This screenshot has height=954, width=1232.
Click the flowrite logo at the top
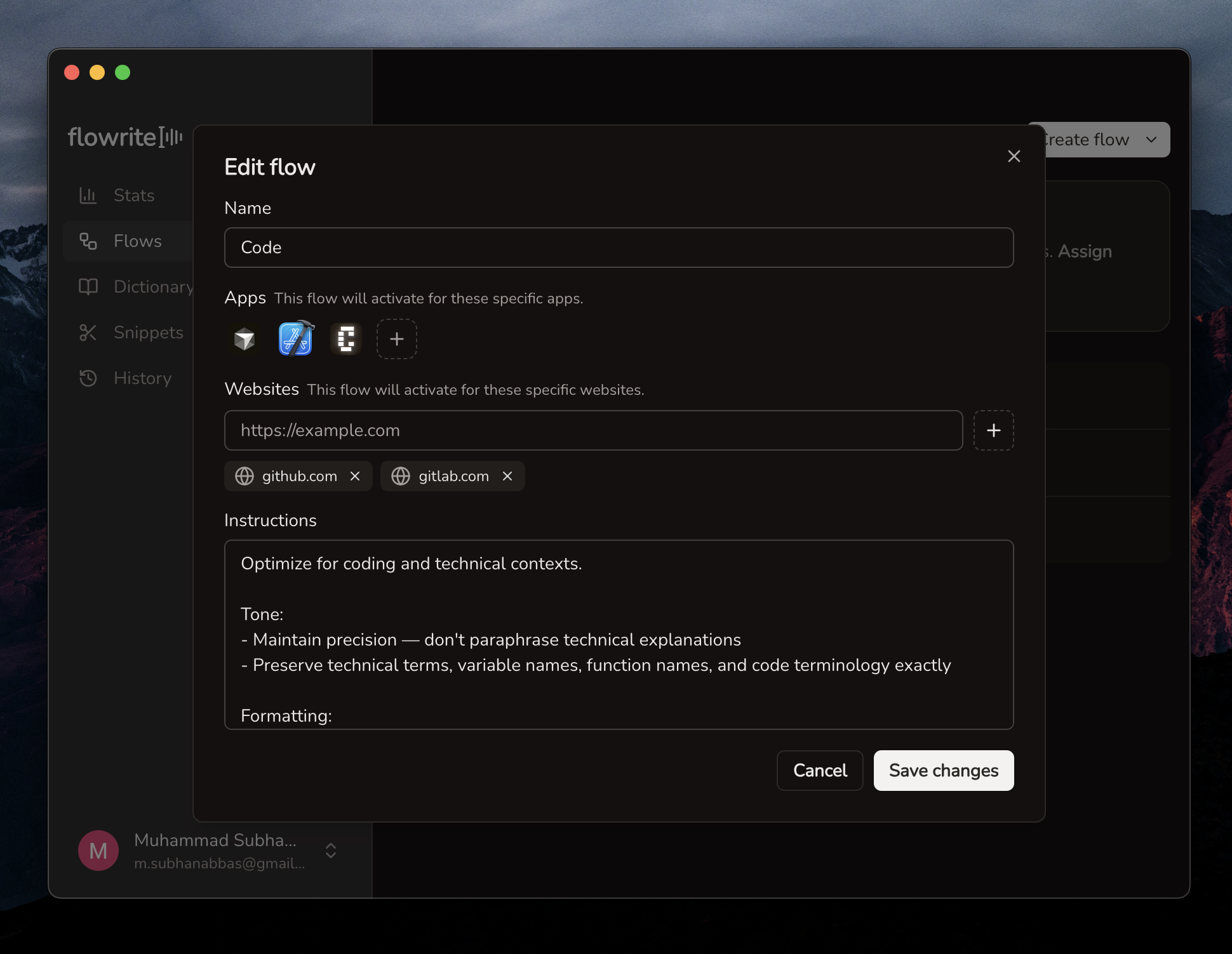click(x=124, y=136)
